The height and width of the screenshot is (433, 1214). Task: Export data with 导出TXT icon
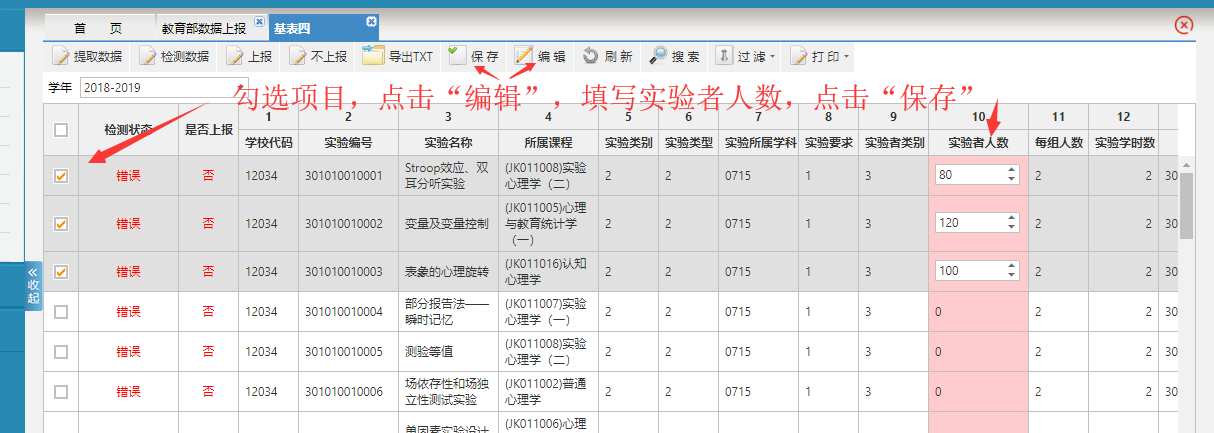click(373, 56)
